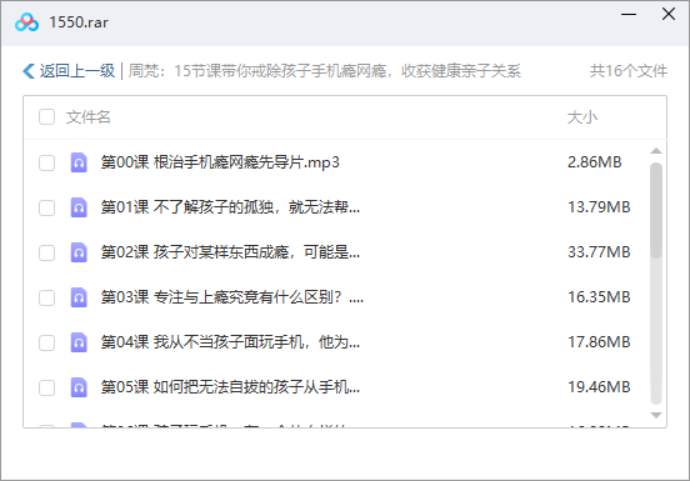Select checkbox for 第05课 file

[47, 387]
